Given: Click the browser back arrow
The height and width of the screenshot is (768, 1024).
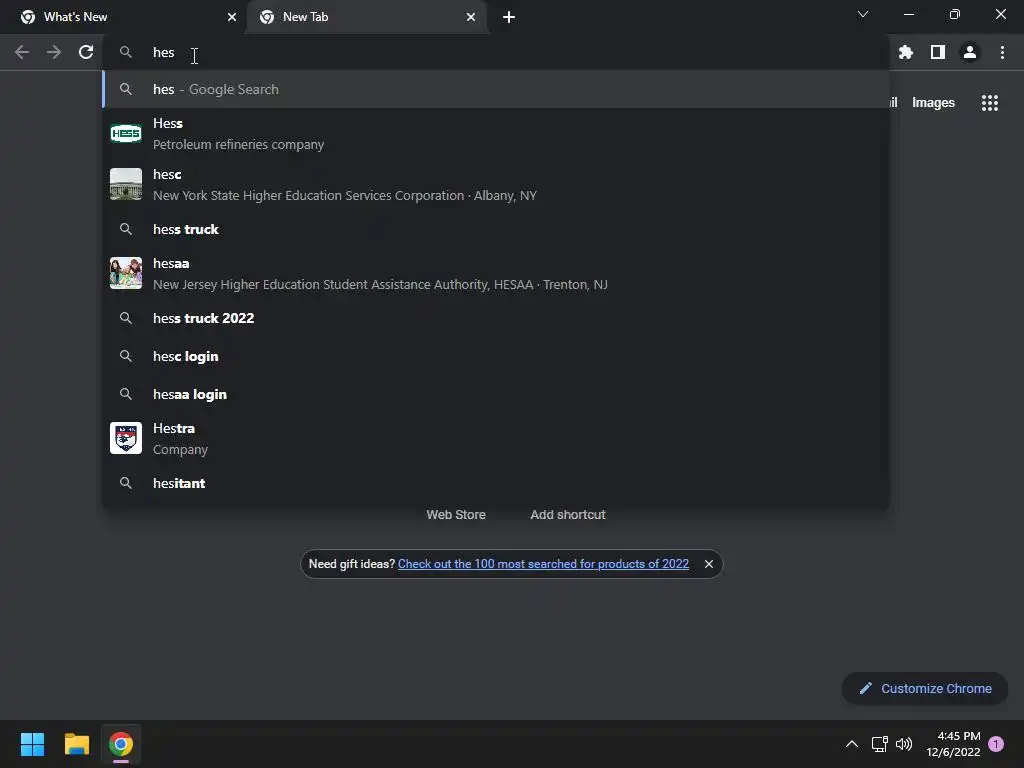Looking at the screenshot, I should (22, 52).
